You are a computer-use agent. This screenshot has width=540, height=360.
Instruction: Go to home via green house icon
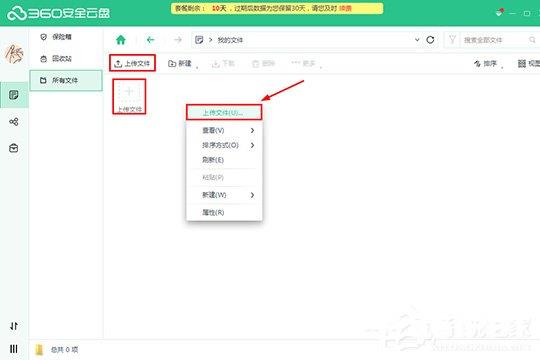(x=121, y=40)
